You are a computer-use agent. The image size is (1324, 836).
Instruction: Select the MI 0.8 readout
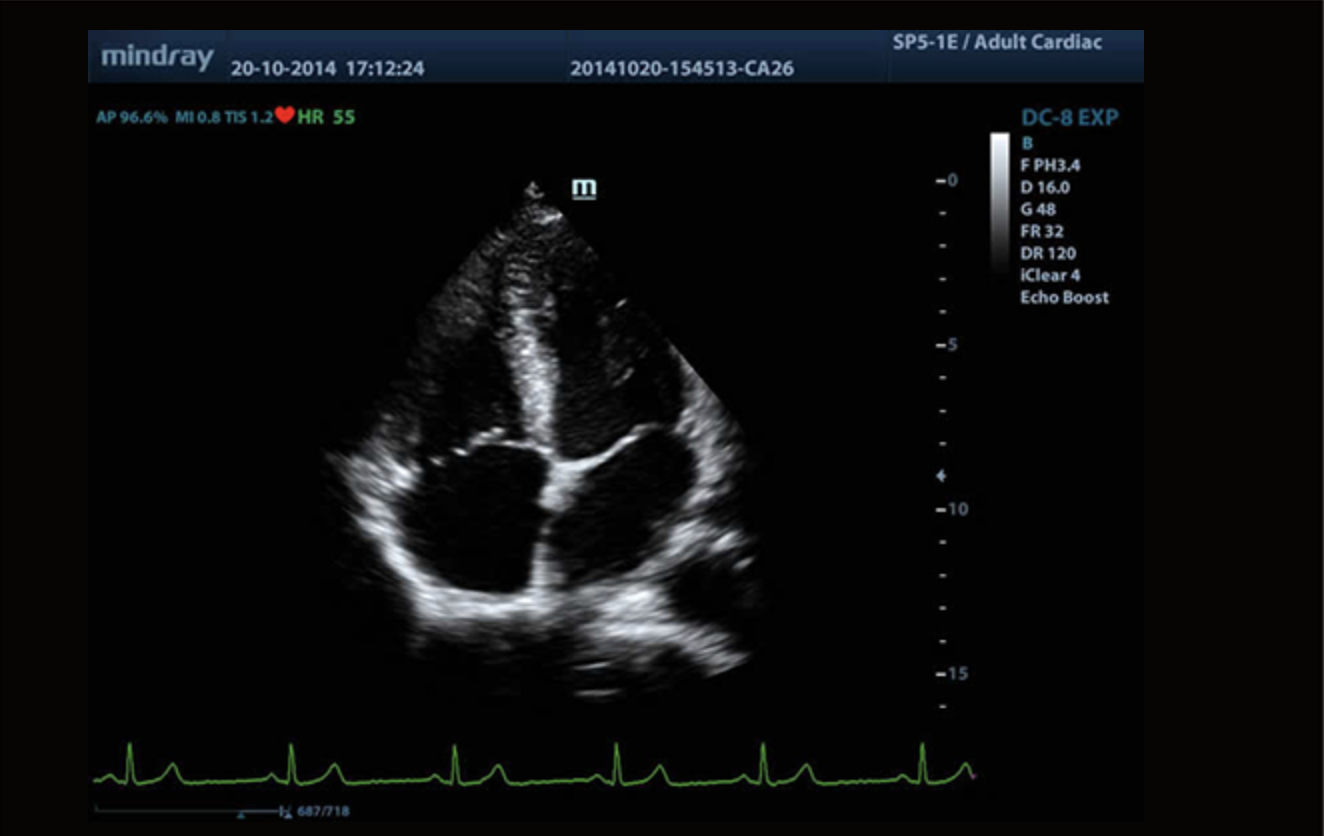(196, 117)
